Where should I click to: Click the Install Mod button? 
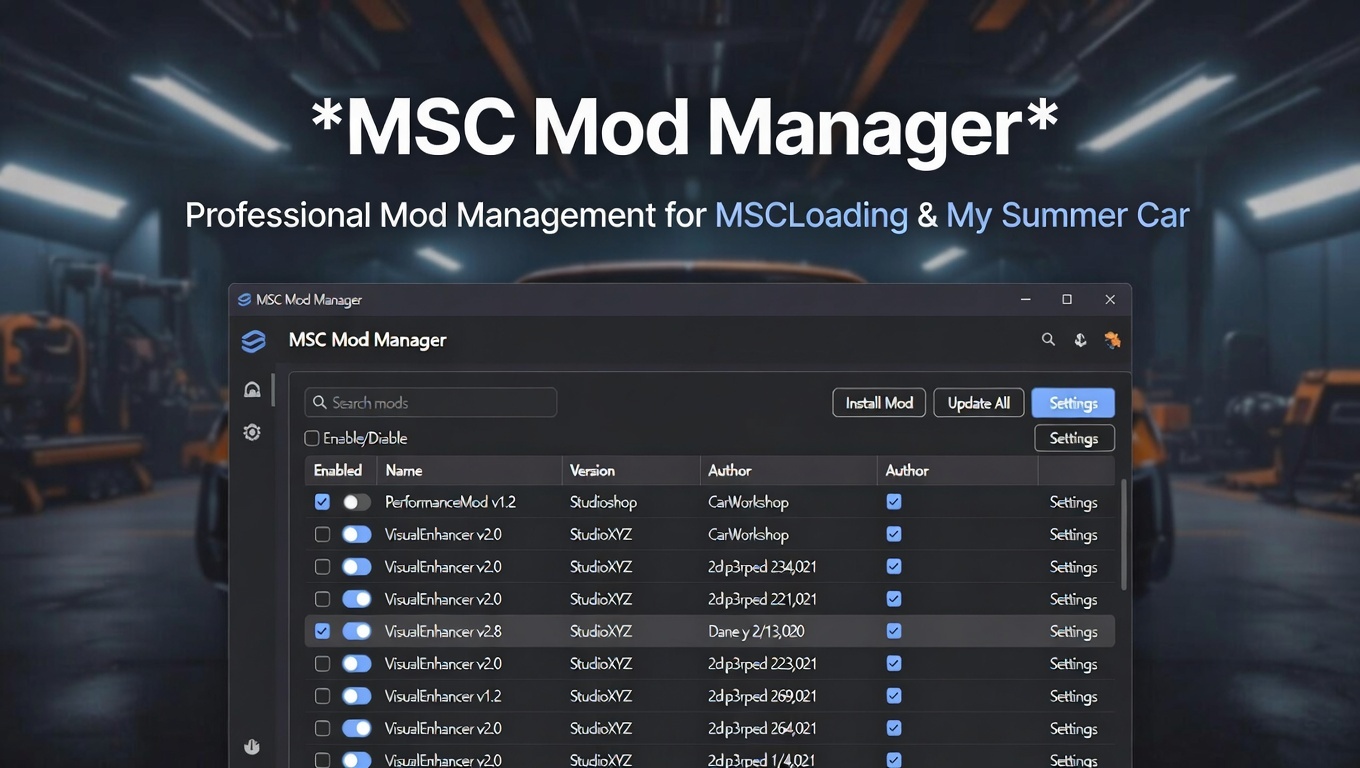(879, 403)
